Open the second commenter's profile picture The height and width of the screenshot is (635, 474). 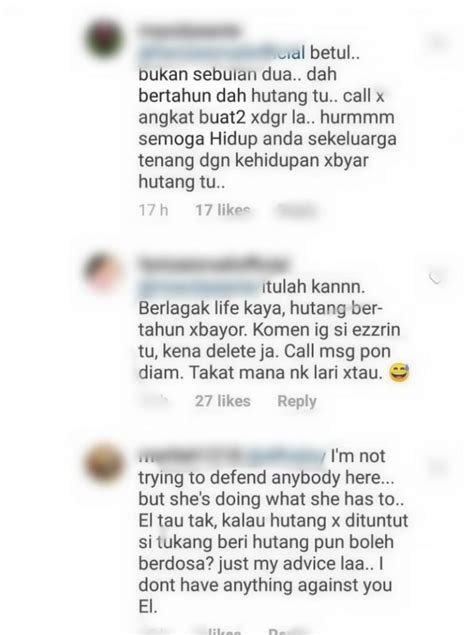pos(103,271)
